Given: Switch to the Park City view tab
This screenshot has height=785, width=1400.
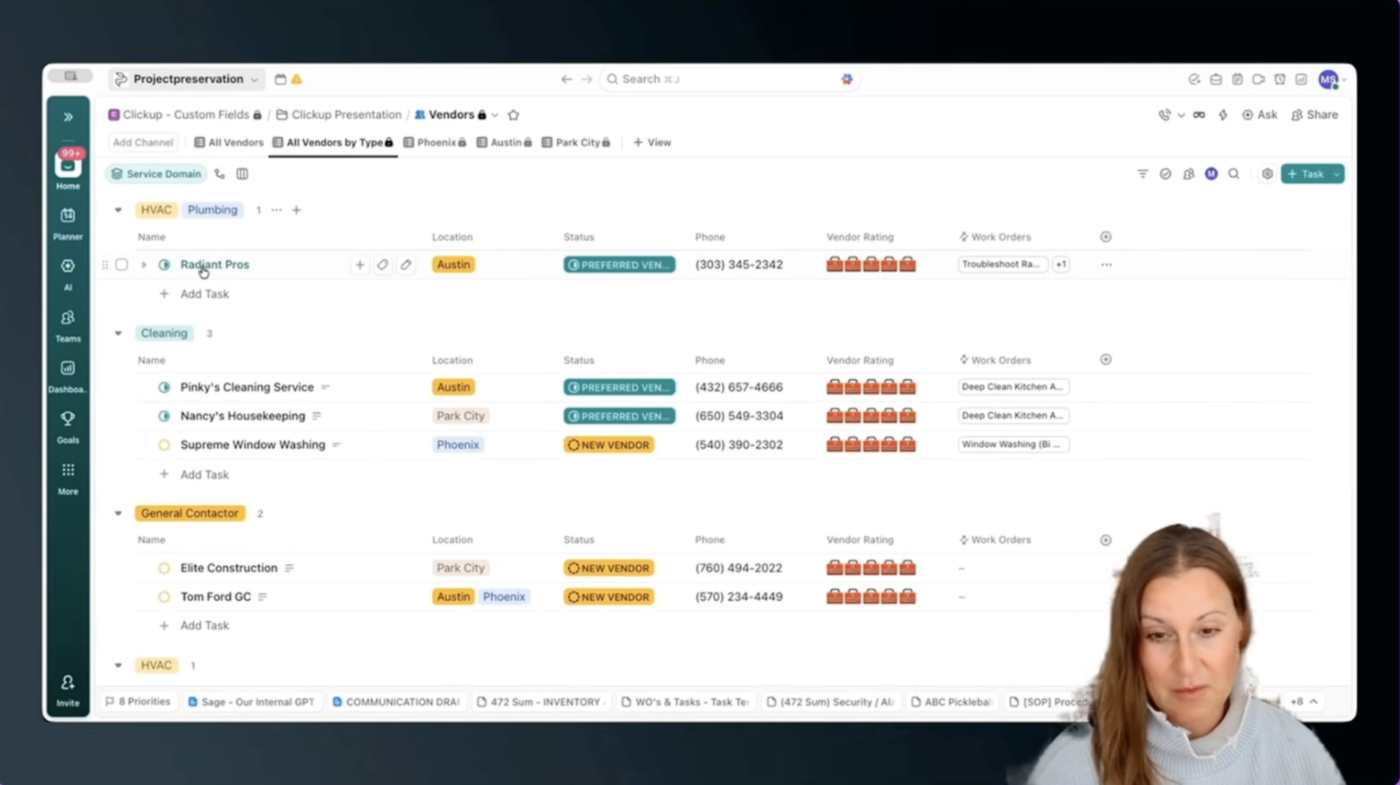Looking at the screenshot, I should click(x=575, y=143).
